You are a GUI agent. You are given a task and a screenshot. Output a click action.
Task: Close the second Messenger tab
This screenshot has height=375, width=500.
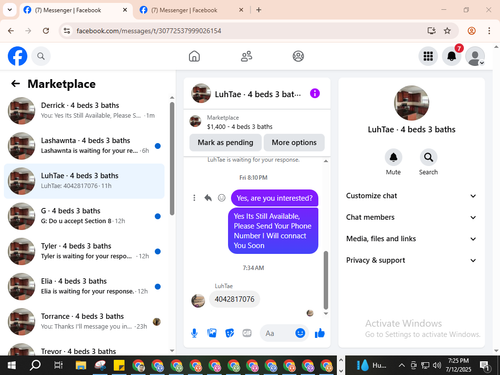pyautogui.click(x=241, y=10)
